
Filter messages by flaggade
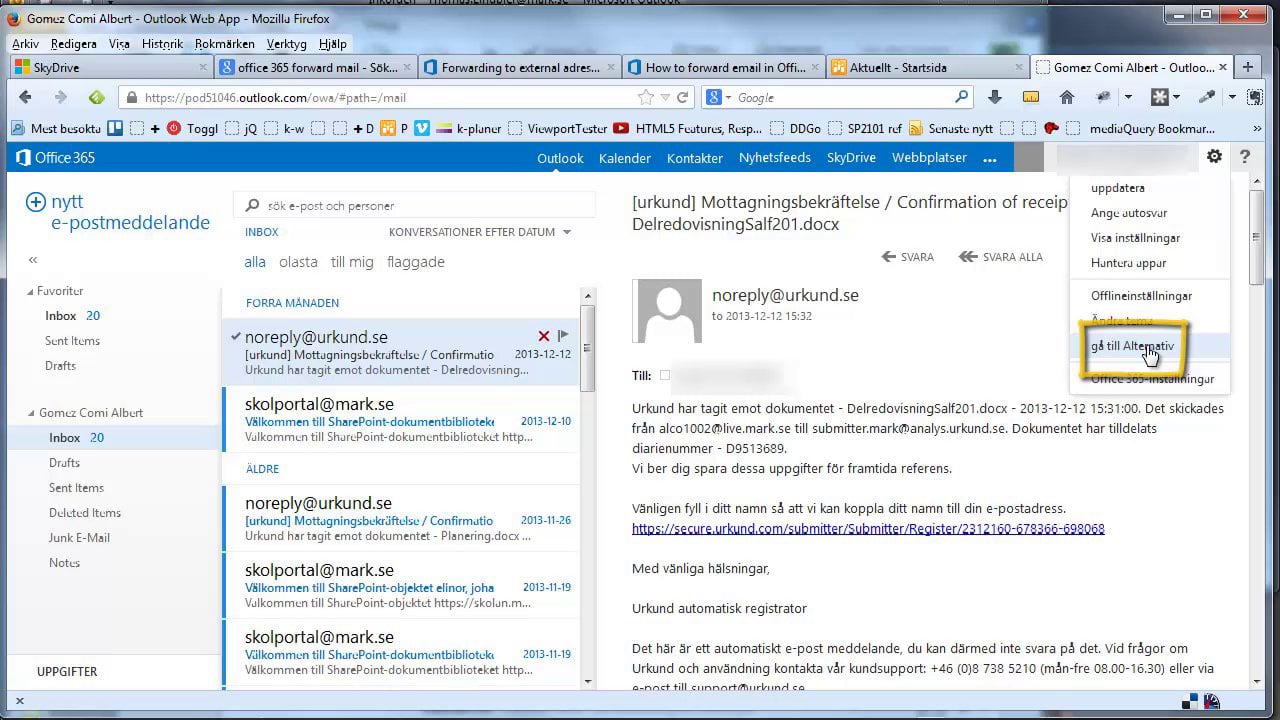(416, 262)
